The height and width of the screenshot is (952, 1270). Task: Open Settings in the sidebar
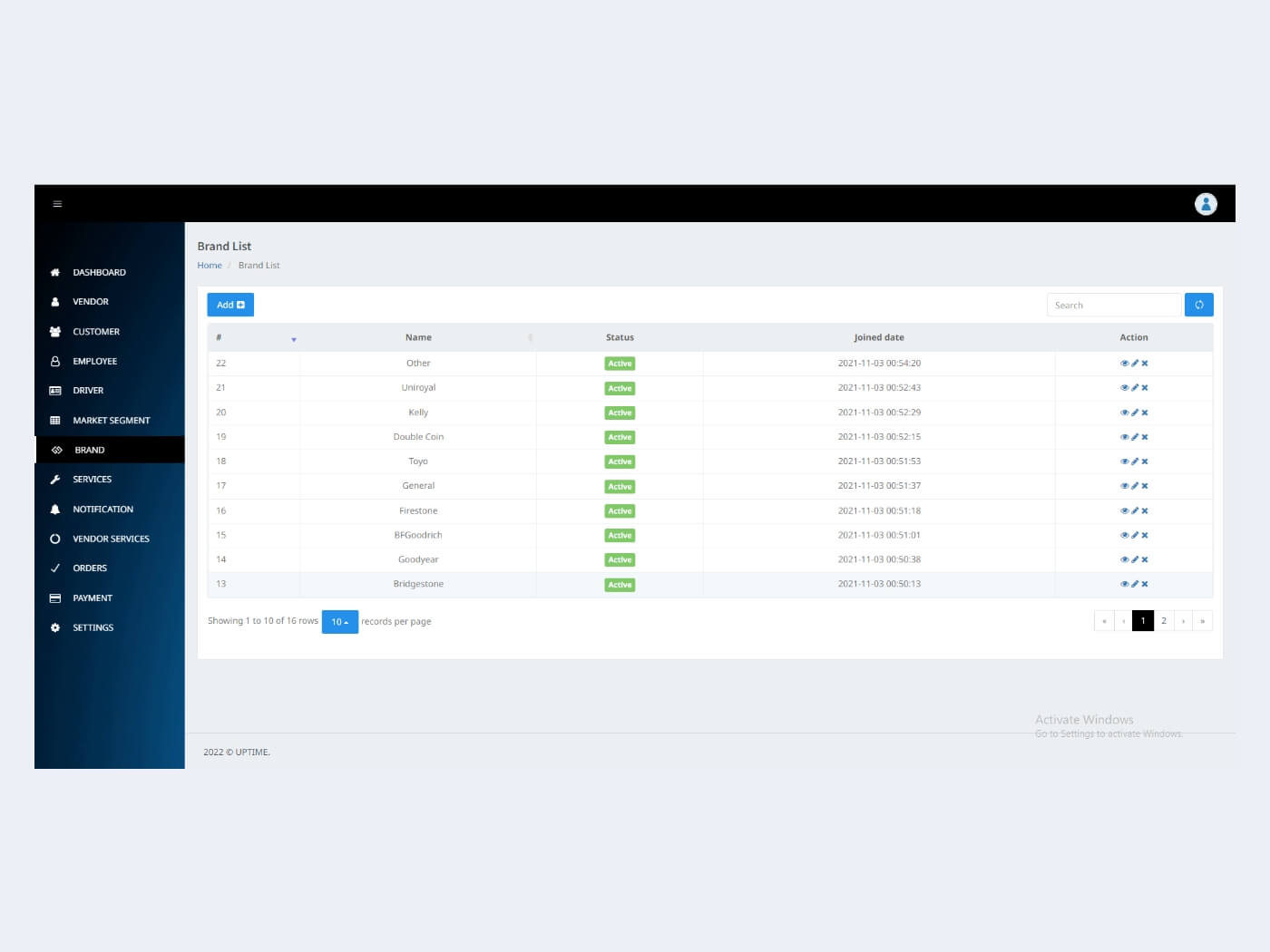109,627
